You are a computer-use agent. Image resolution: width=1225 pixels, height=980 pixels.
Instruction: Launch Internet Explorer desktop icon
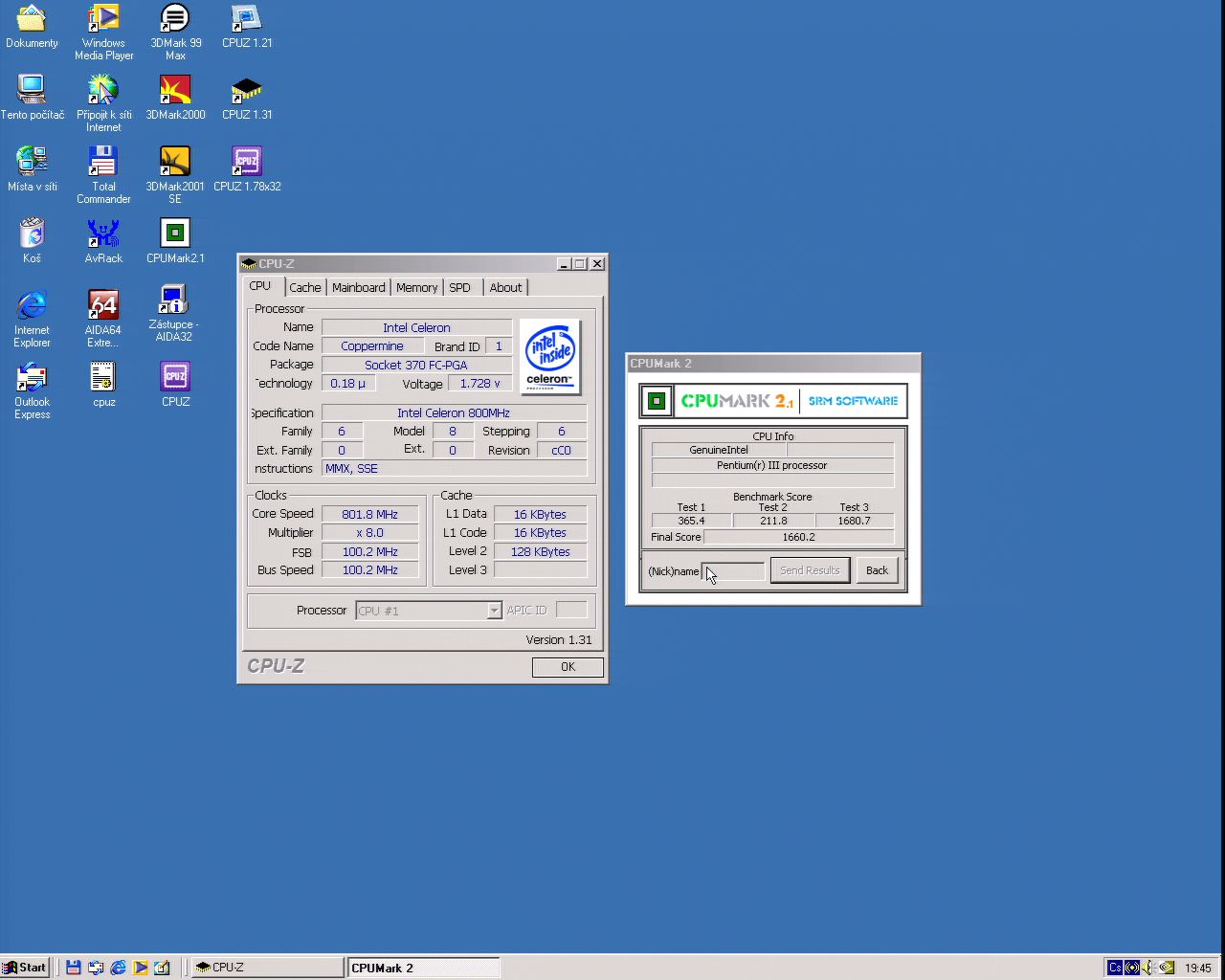[32, 319]
